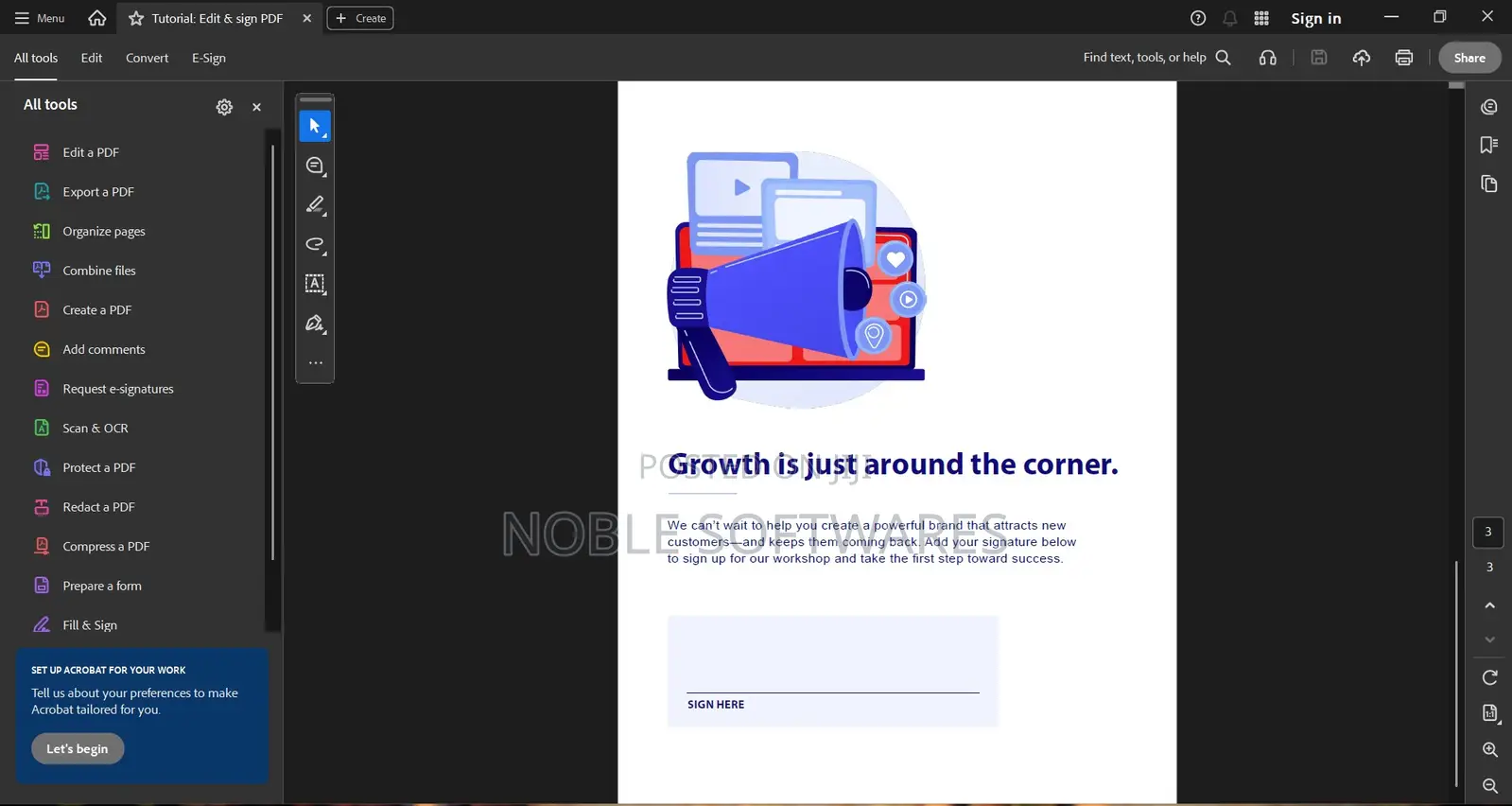Image resolution: width=1512 pixels, height=806 pixels.
Task: Click the Create new button
Action: 360,18
